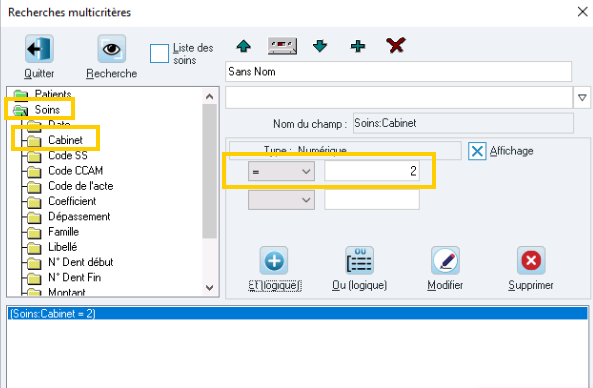Move criterion up with green up arrow

(x=244, y=46)
